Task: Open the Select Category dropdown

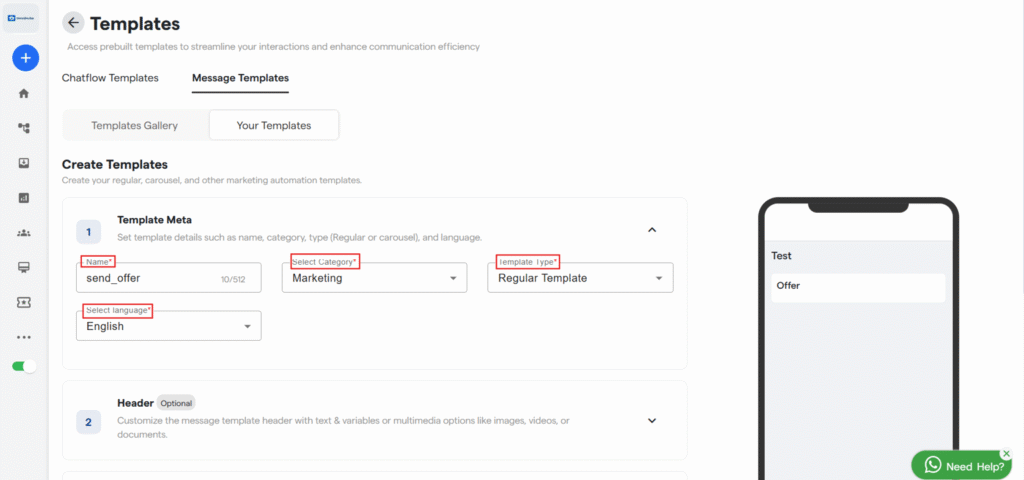Action: [374, 278]
